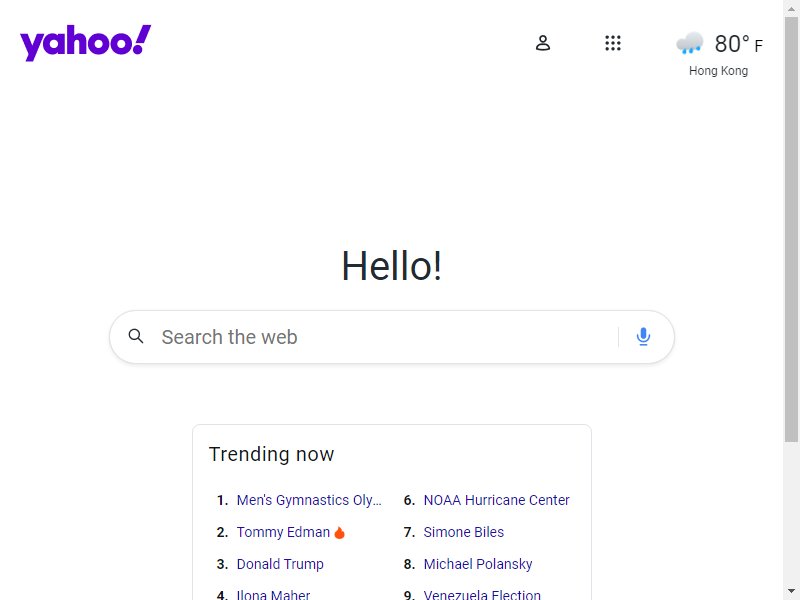Open the profile sign-in icon
The width and height of the screenshot is (800, 600).
pos(543,43)
